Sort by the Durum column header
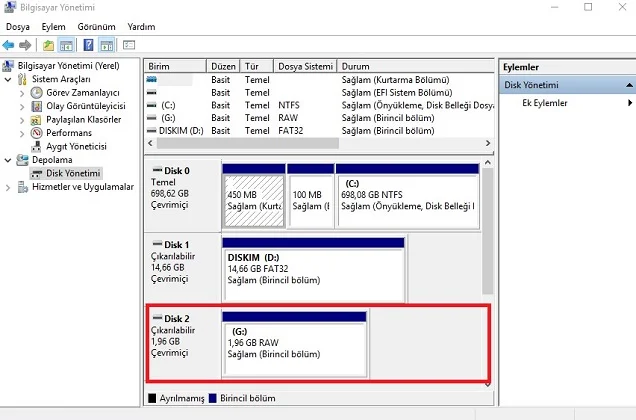 [415, 66]
